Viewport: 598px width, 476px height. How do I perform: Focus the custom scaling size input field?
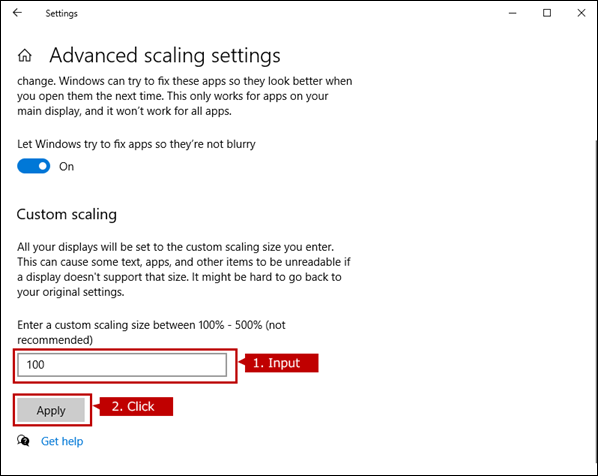[122, 365]
